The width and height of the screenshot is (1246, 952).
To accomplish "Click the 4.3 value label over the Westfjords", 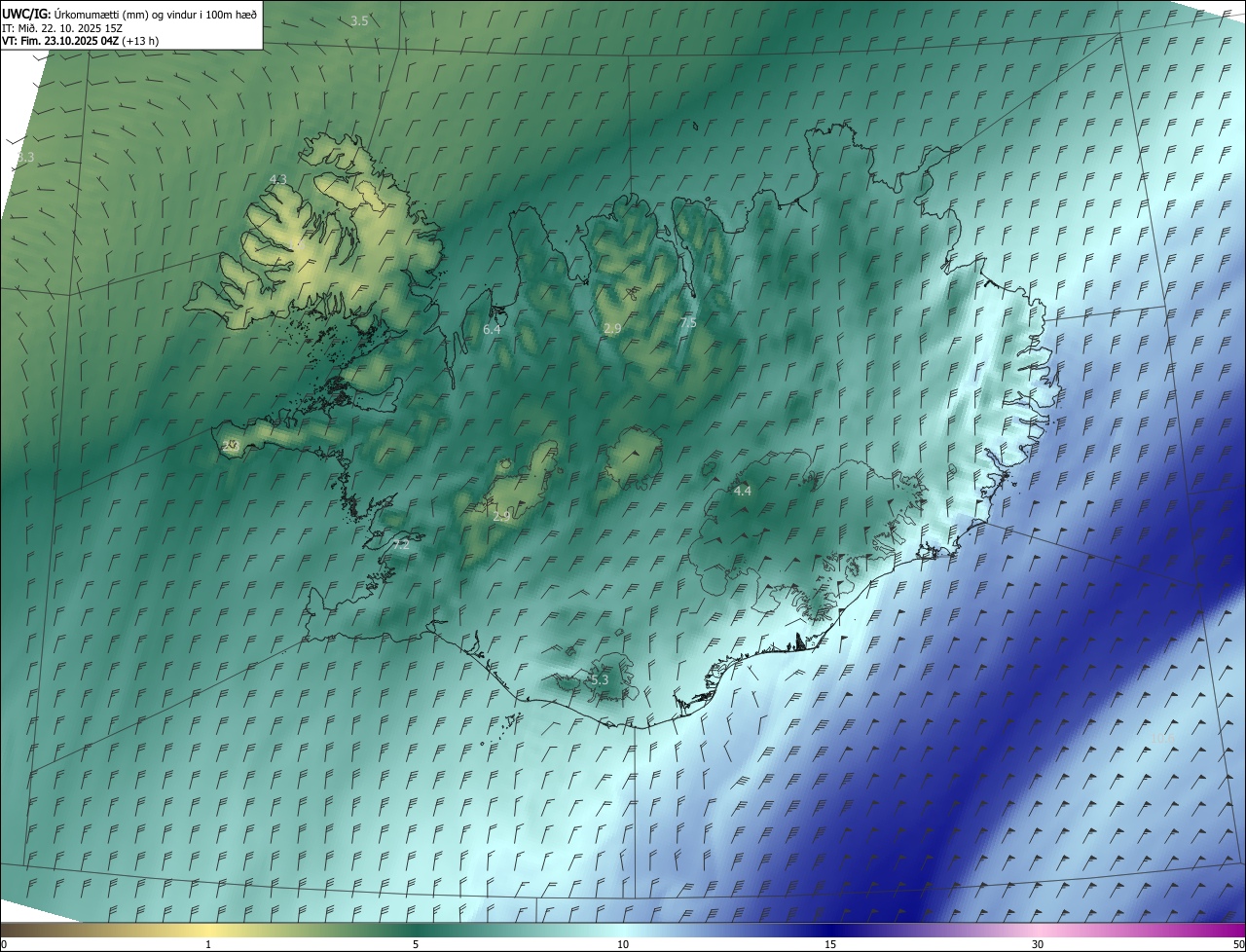I will [277, 179].
